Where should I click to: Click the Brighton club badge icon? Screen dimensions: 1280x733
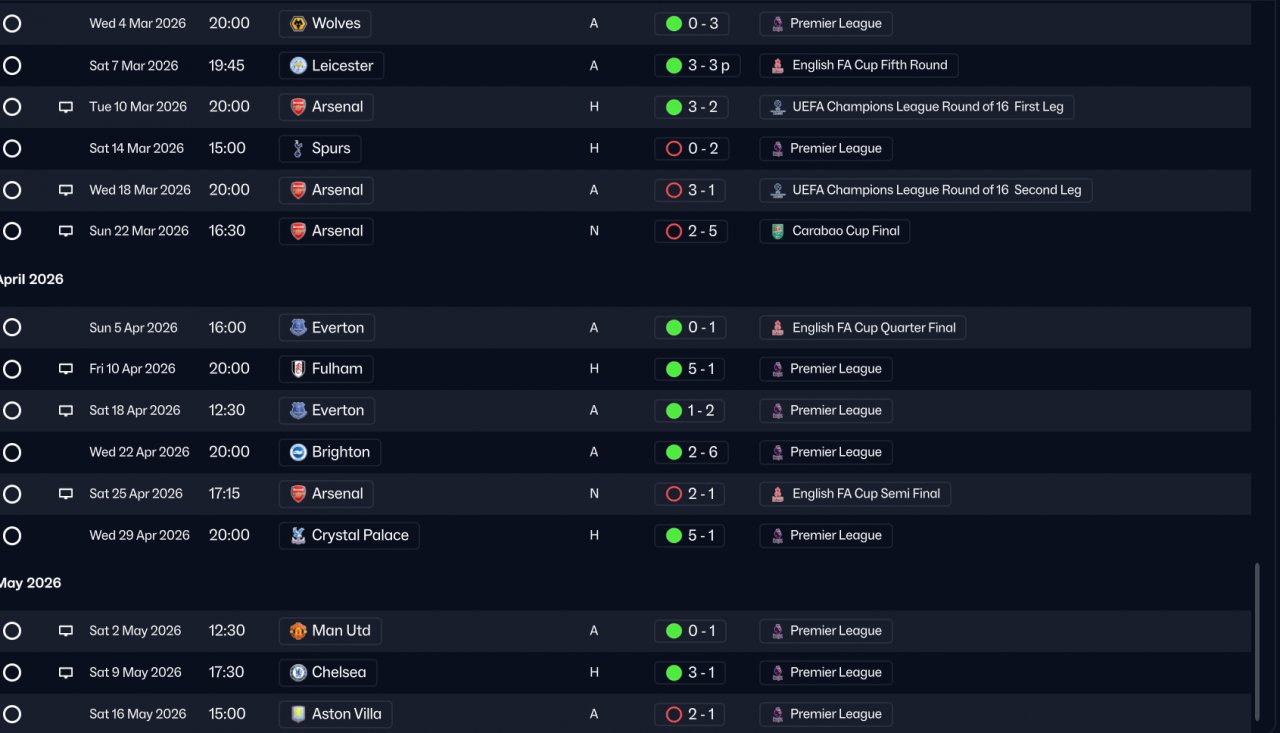tap(298, 452)
